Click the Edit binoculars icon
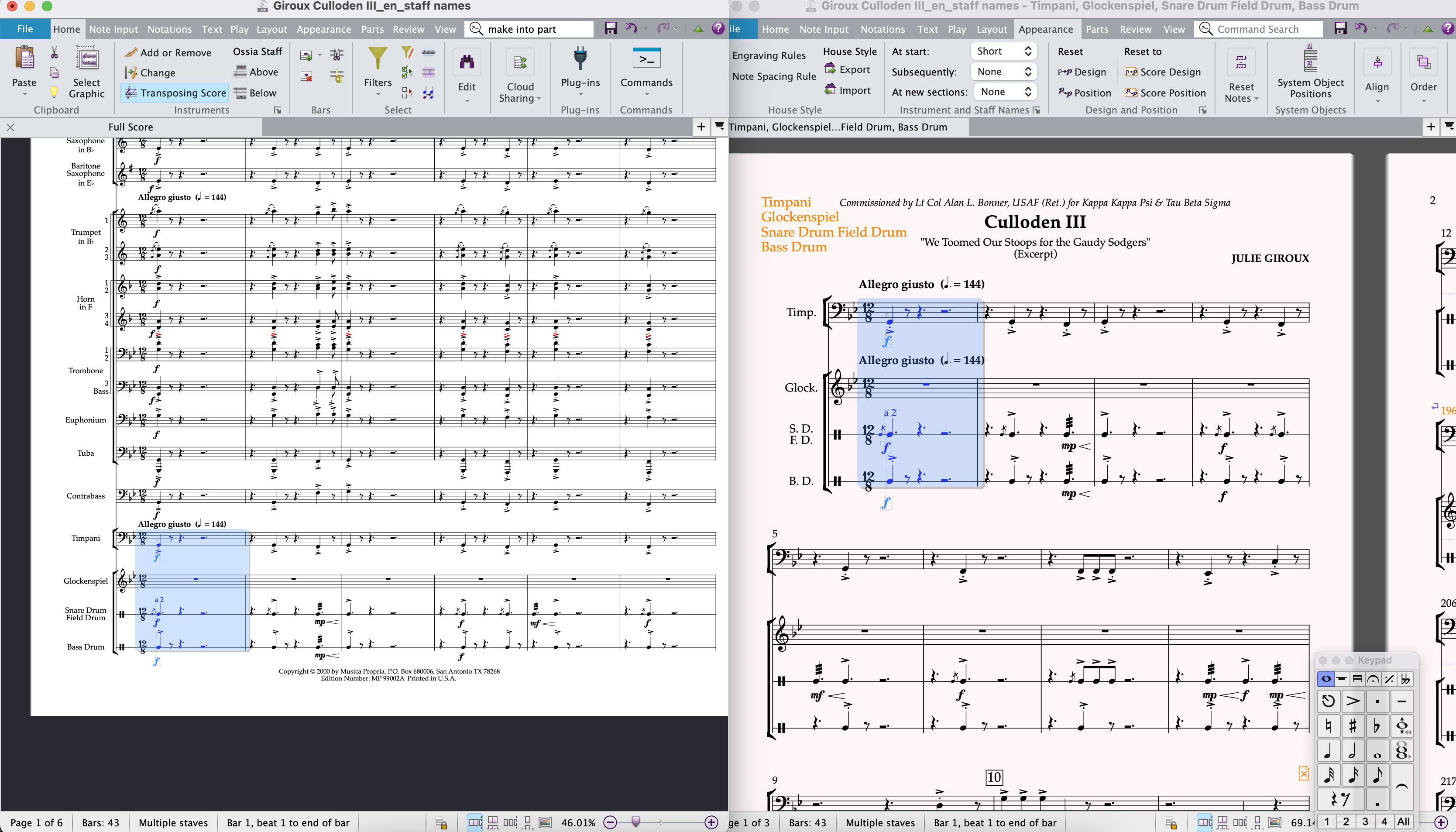 [467, 62]
